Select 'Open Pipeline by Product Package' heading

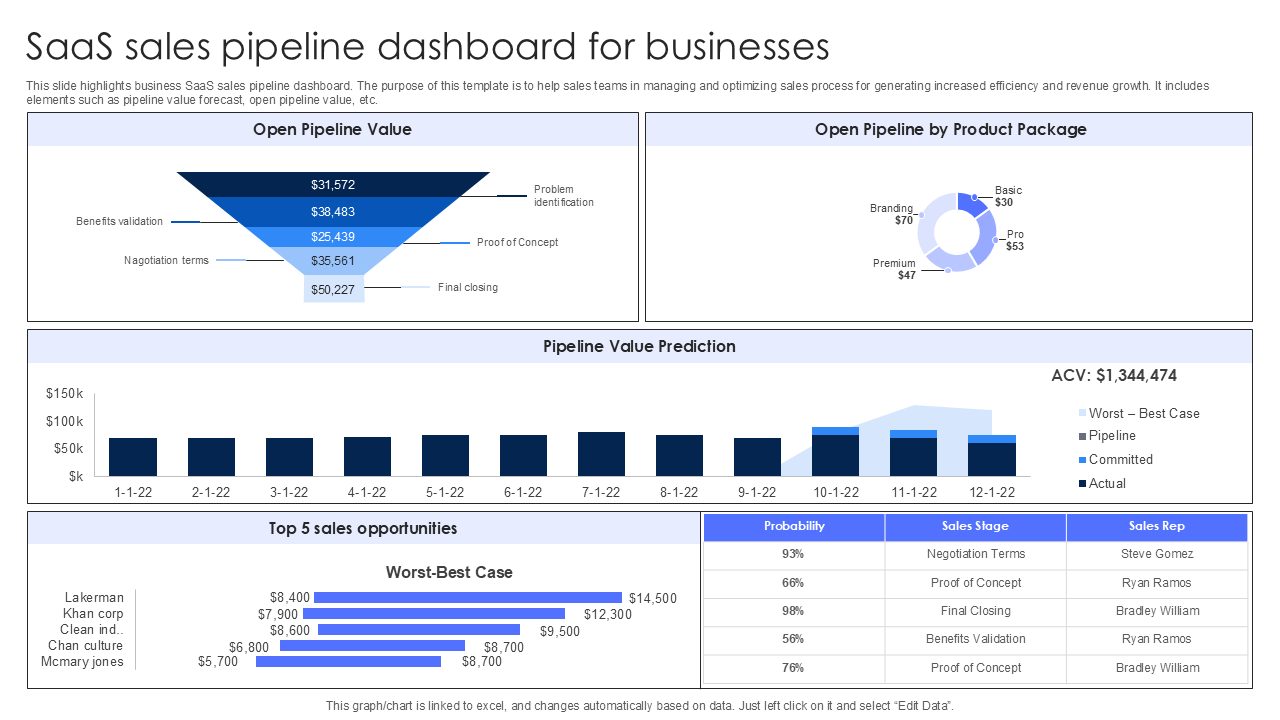950,130
